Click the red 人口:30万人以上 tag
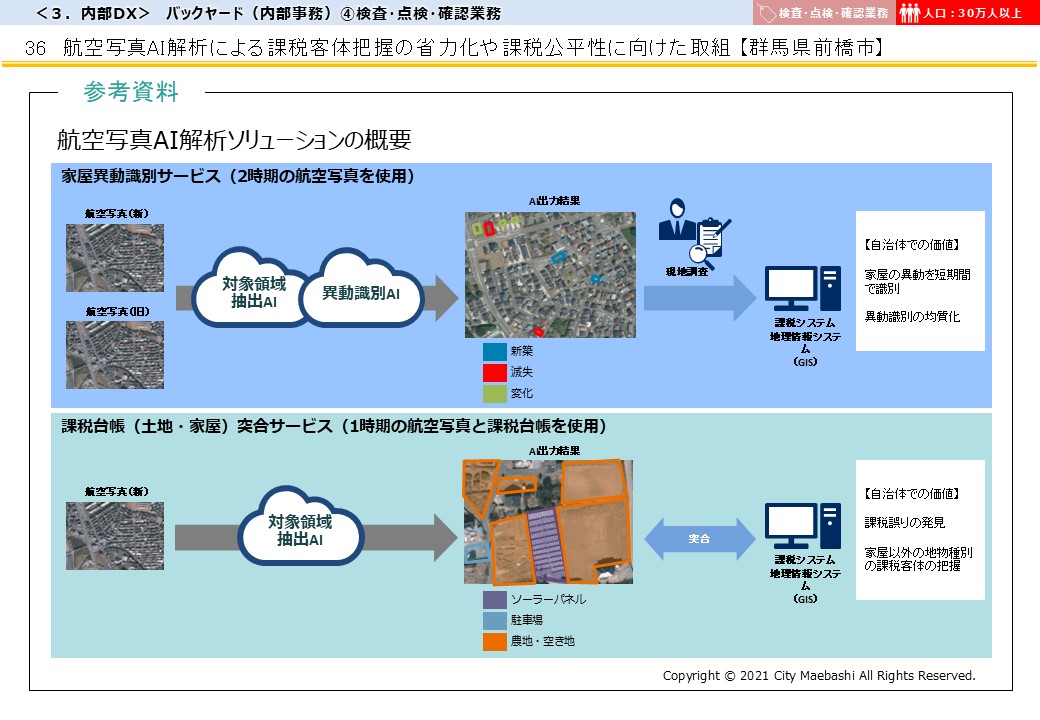This screenshot has width=1040, height=720. [x=968, y=13]
